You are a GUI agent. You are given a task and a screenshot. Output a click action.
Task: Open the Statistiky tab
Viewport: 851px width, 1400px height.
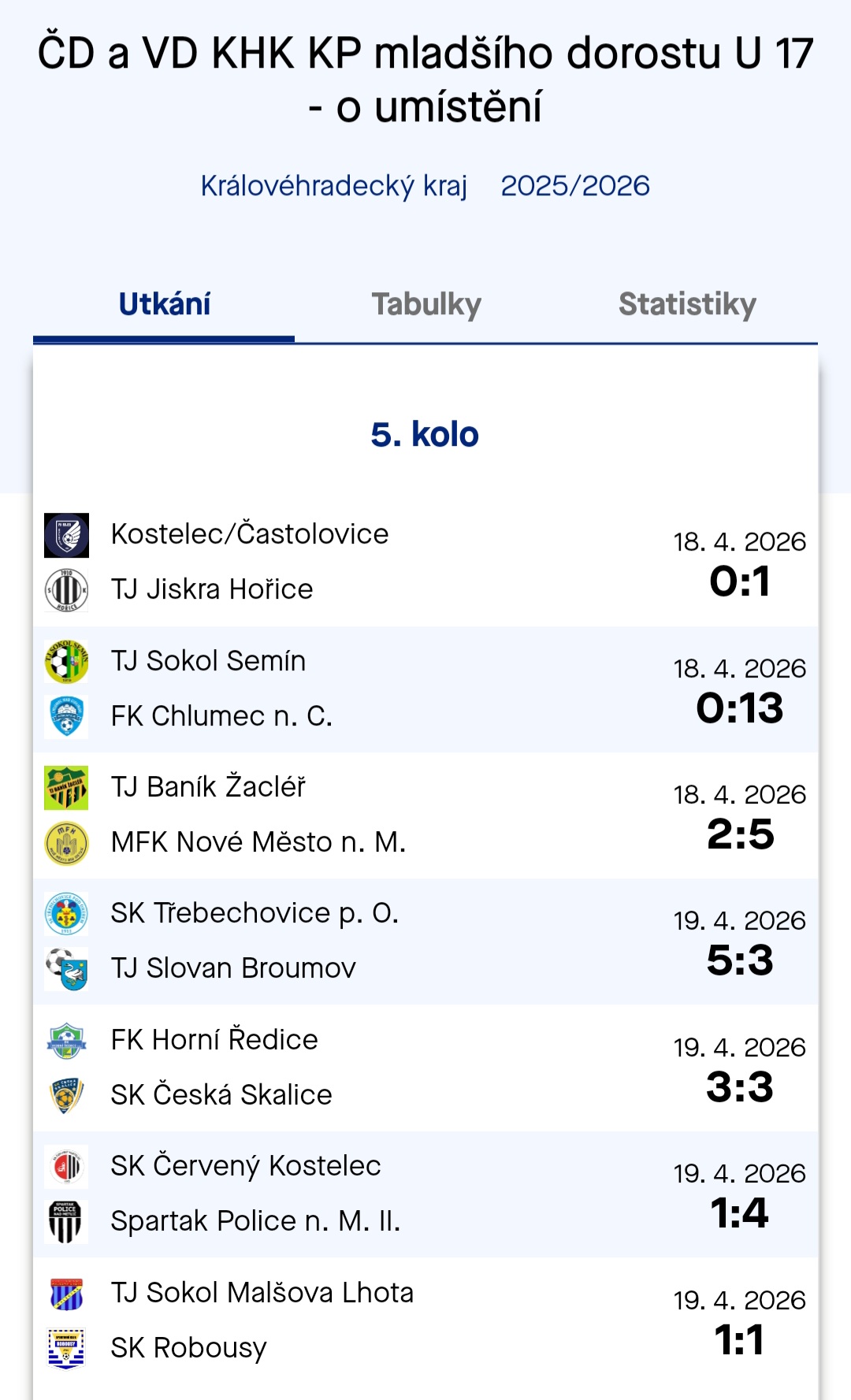click(687, 305)
